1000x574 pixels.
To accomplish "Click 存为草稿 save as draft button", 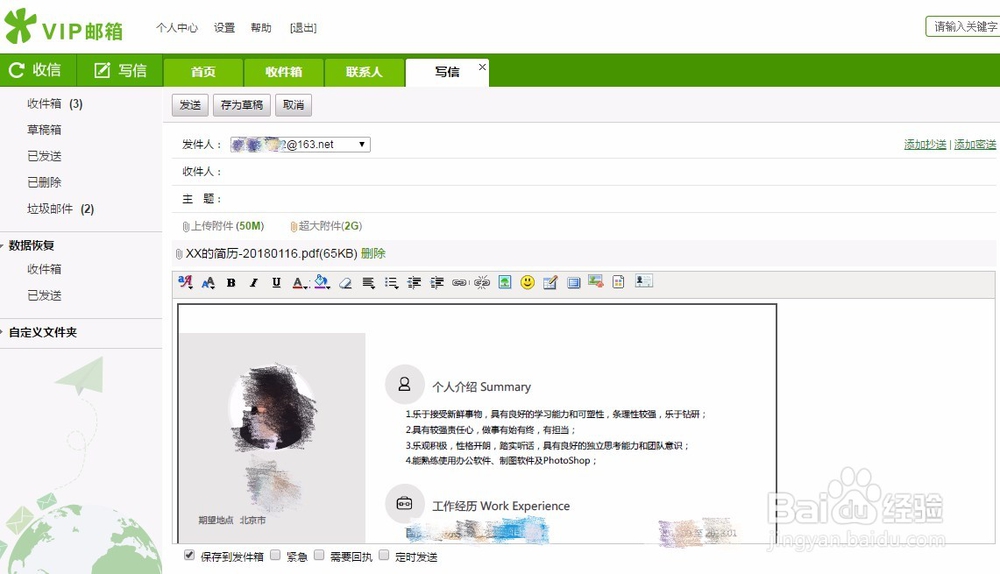I will [242, 105].
